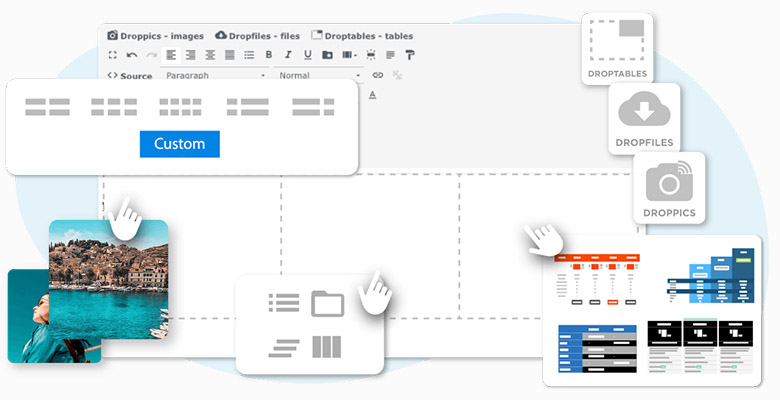The height and width of the screenshot is (400, 780).
Task: Select the paint format roller tool
Action: point(410,55)
